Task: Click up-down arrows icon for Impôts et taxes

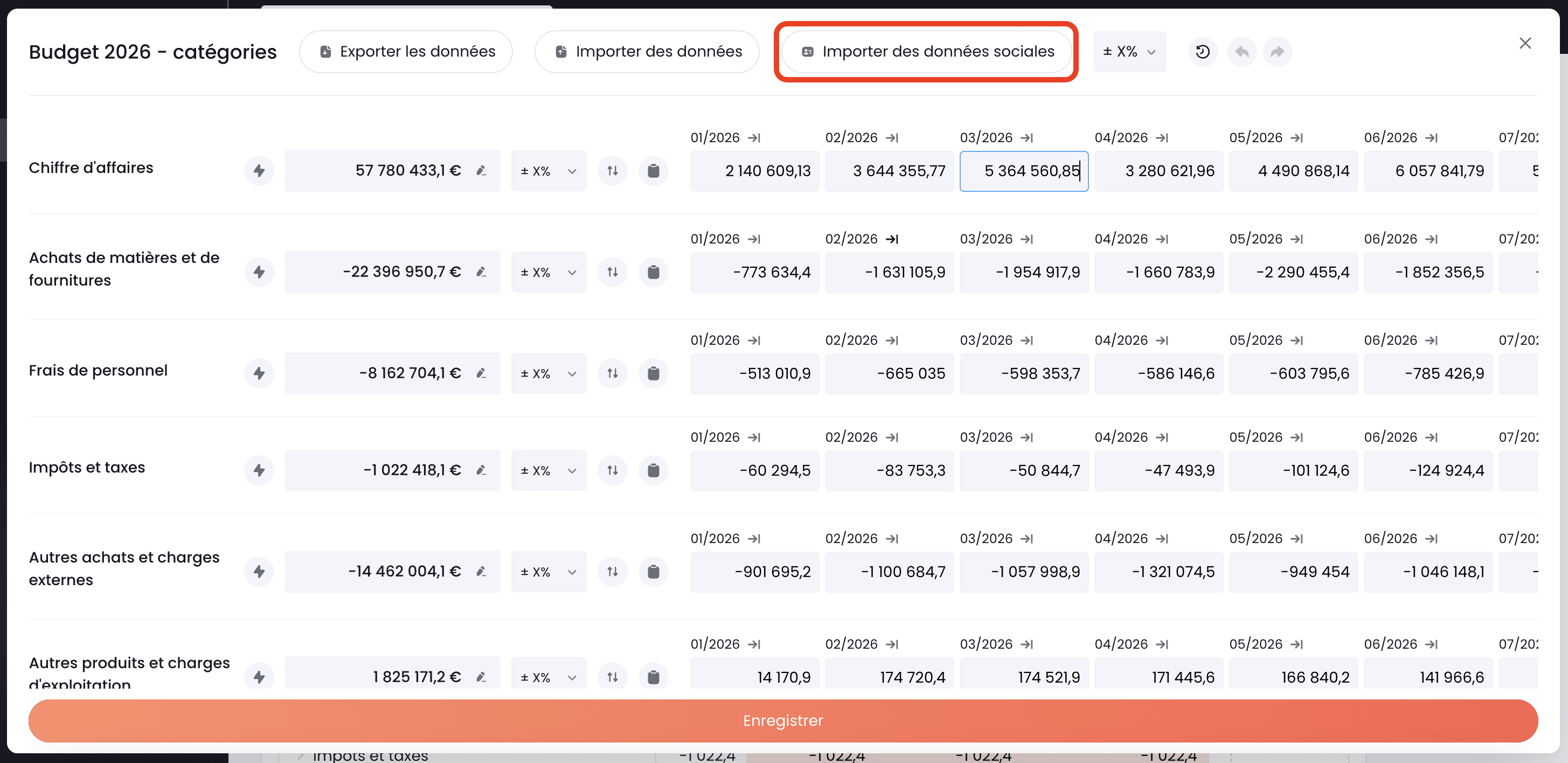Action: point(612,470)
